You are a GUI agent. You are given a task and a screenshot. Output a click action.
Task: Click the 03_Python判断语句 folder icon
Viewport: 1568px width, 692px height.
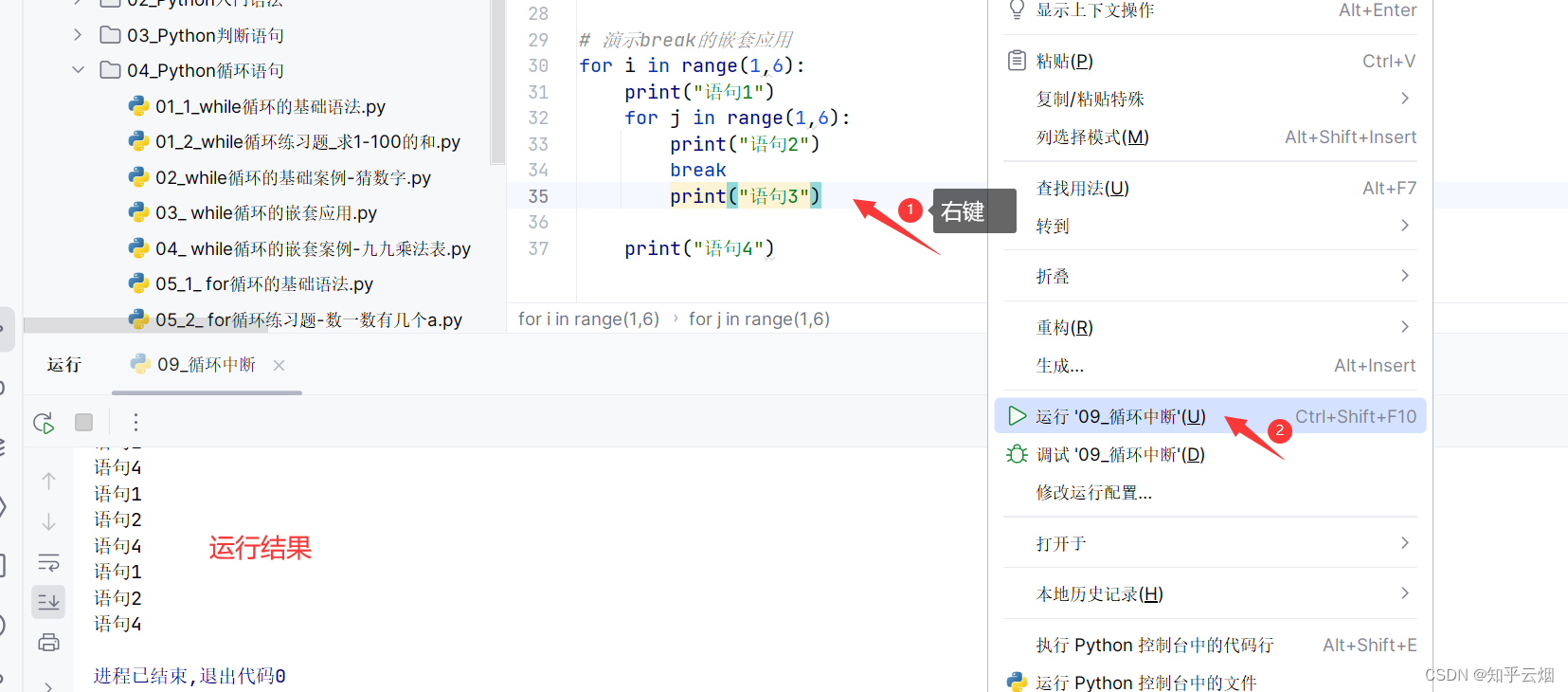pos(110,35)
